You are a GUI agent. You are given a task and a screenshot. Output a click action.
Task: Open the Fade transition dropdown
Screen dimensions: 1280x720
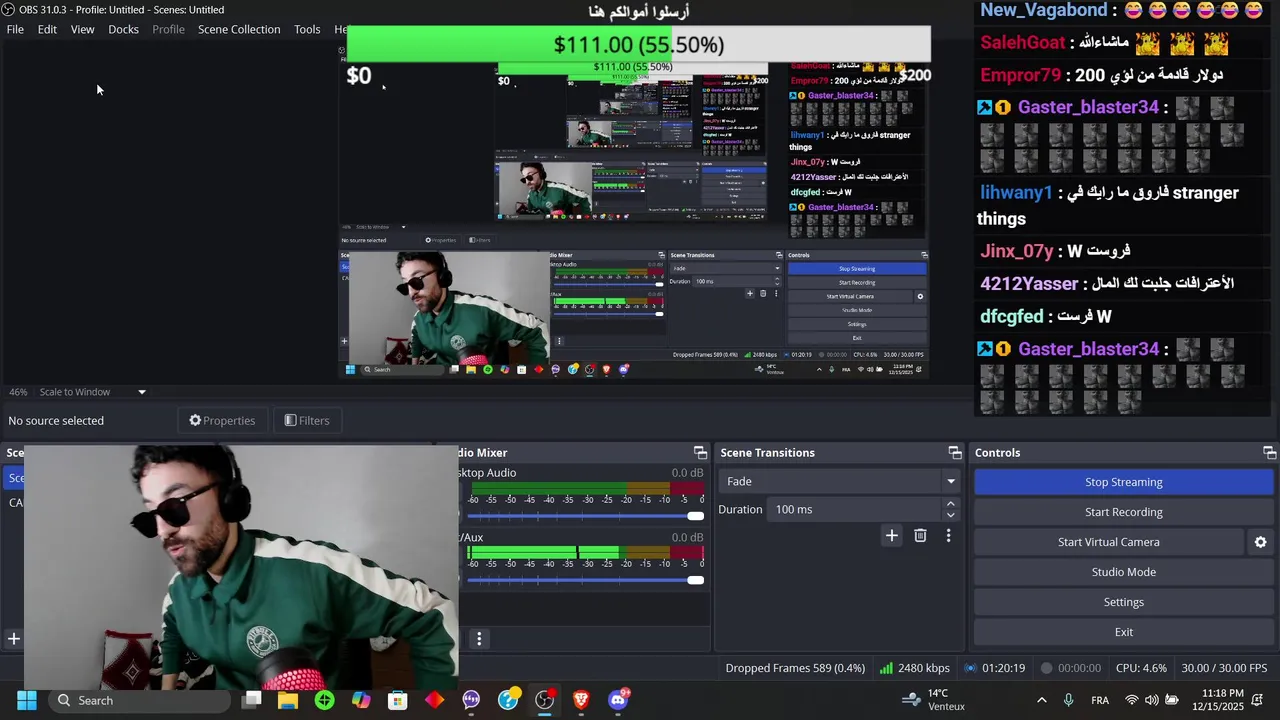point(840,481)
